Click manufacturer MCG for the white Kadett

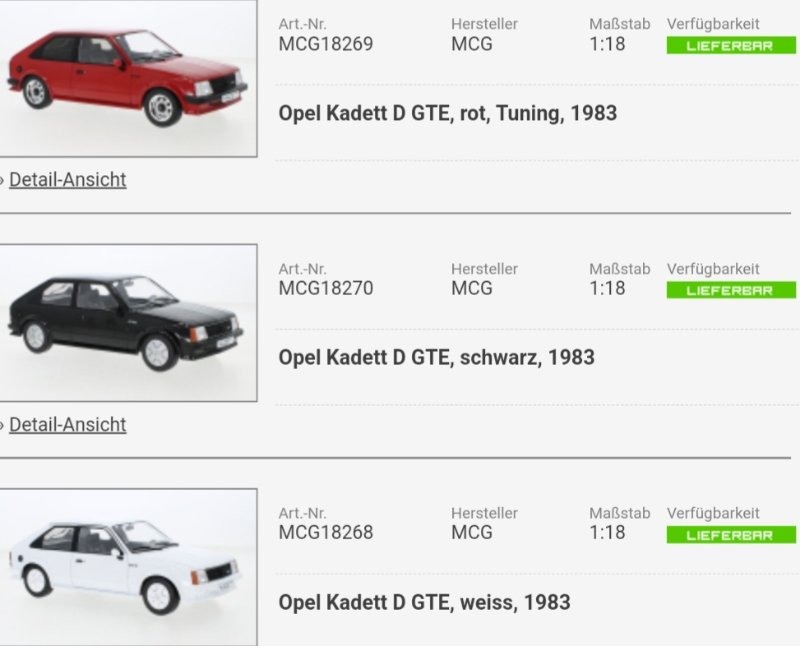(472, 532)
